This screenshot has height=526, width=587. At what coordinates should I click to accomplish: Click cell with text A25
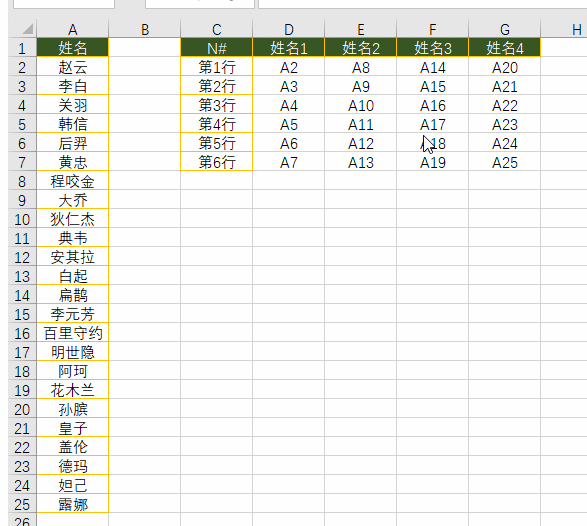click(x=504, y=162)
